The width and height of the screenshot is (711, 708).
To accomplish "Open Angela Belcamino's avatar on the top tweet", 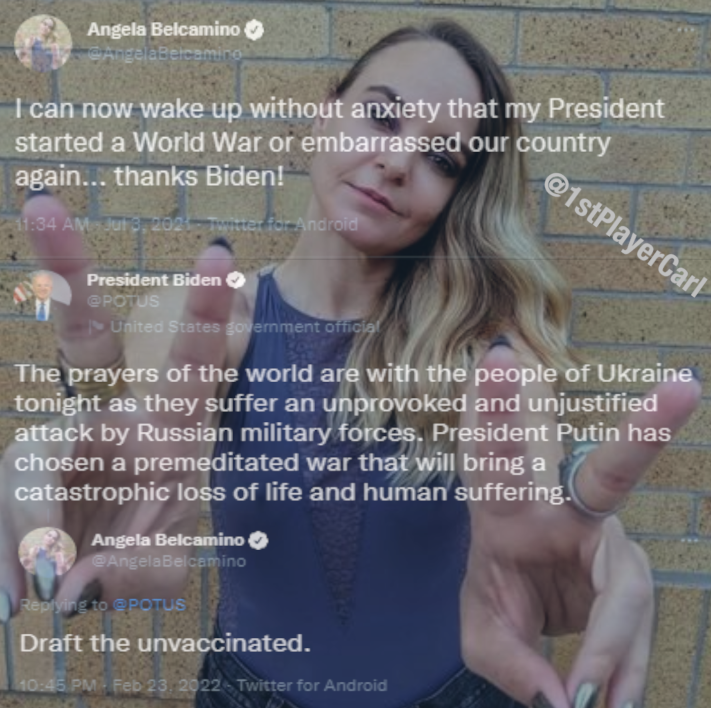I will tap(43, 44).
